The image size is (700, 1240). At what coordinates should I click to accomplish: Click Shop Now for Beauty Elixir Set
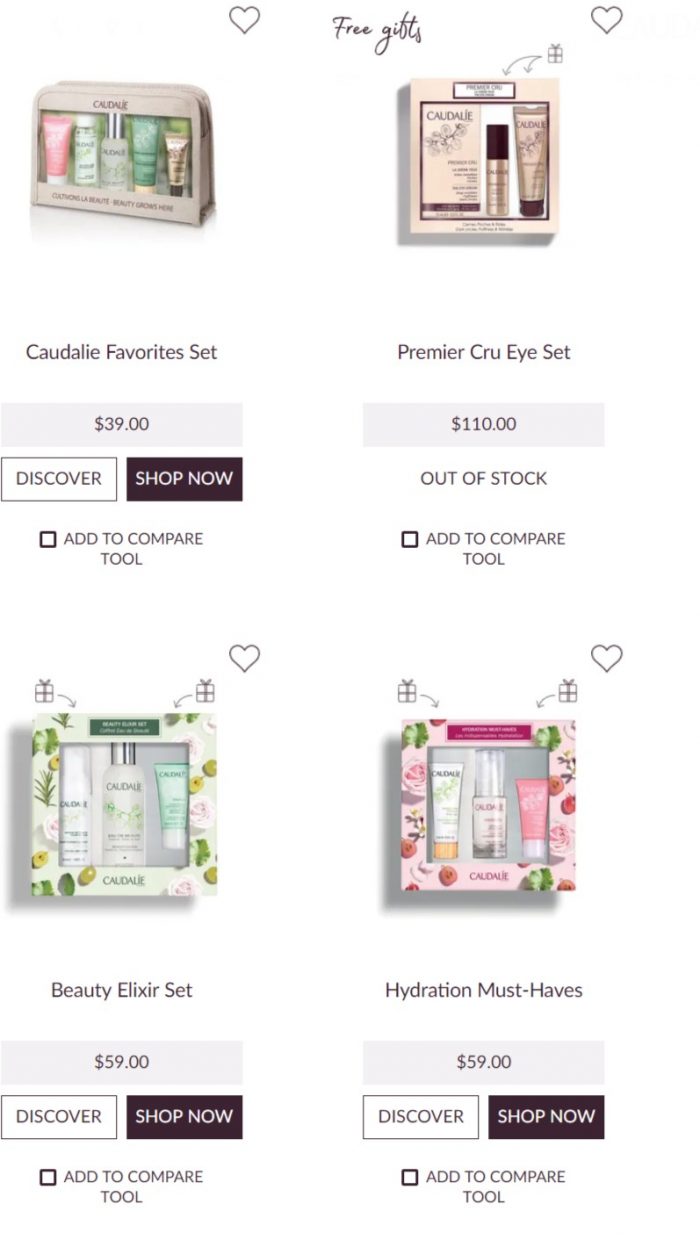(184, 1117)
